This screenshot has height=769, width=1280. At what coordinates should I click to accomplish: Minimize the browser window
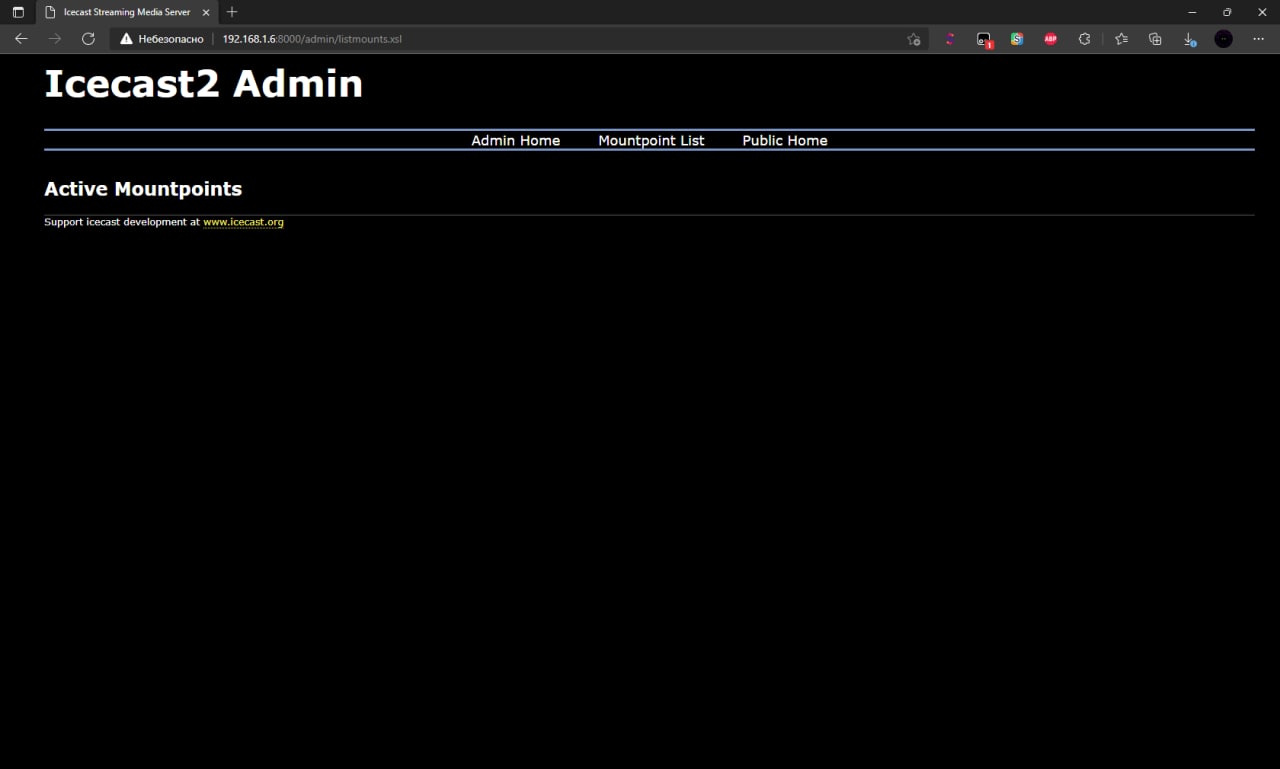click(1192, 12)
